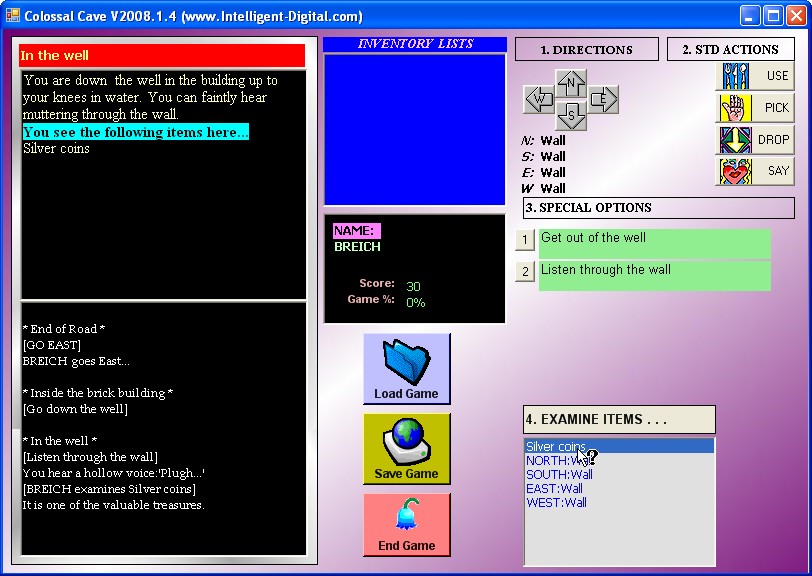812x576 pixels.
Task: Click the score value 30
Action: (x=413, y=286)
